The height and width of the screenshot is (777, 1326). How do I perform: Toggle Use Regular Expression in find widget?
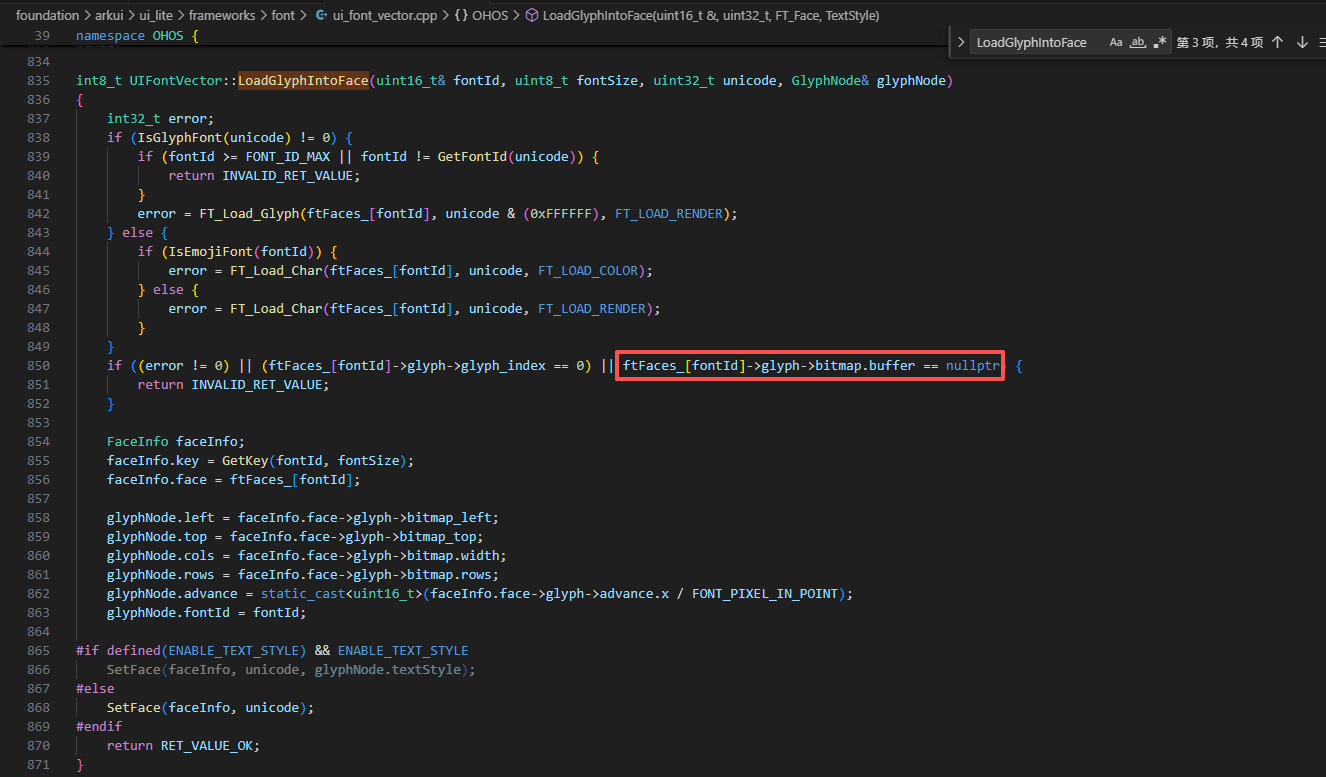[x=1160, y=42]
